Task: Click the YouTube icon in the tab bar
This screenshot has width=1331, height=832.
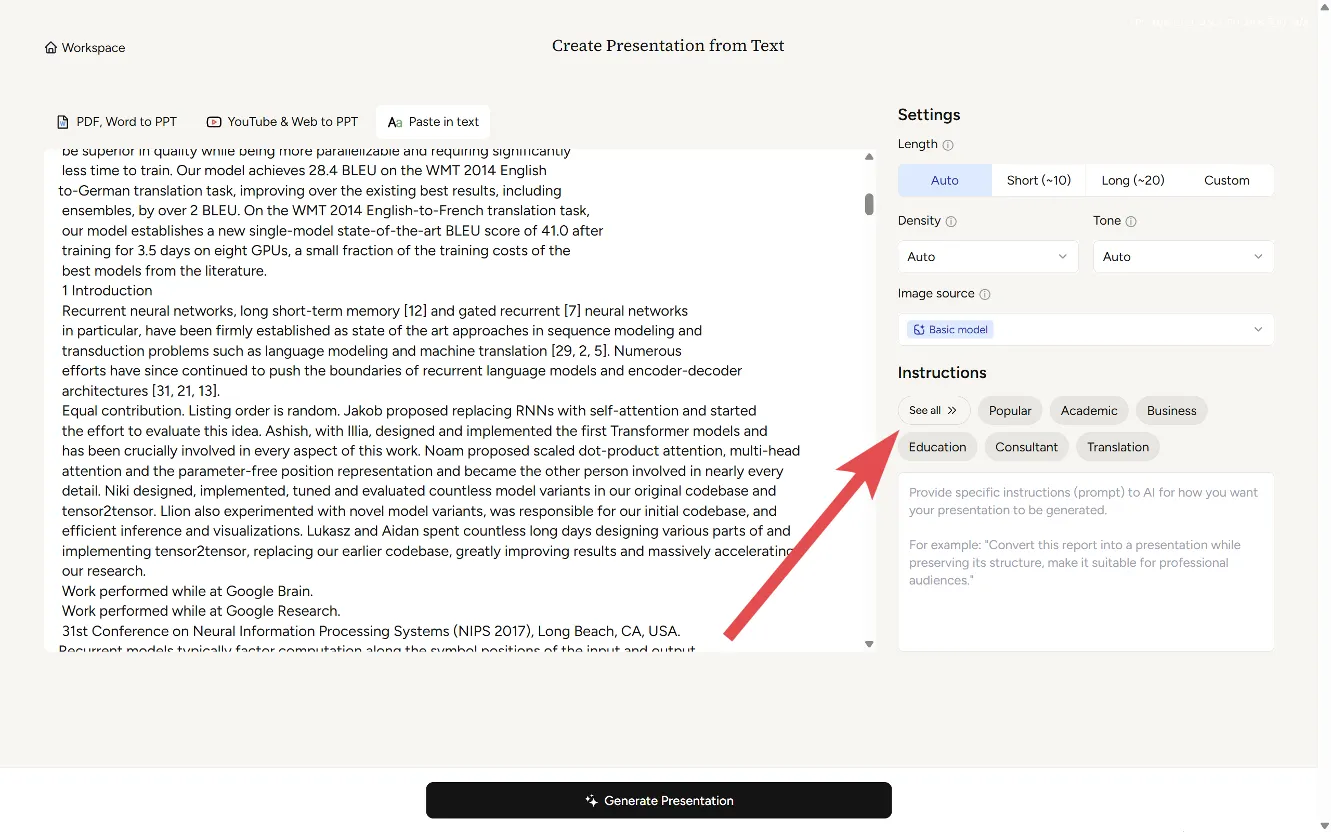Action: click(214, 122)
